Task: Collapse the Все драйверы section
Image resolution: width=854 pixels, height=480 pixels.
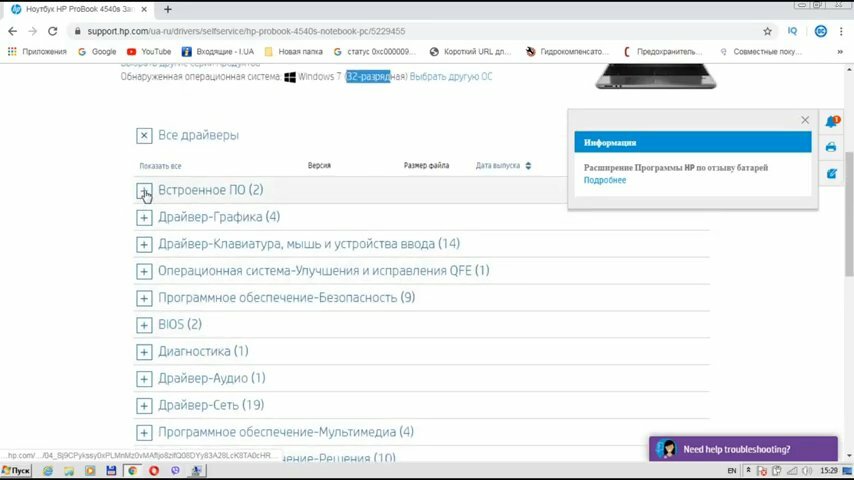Action: (144, 136)
